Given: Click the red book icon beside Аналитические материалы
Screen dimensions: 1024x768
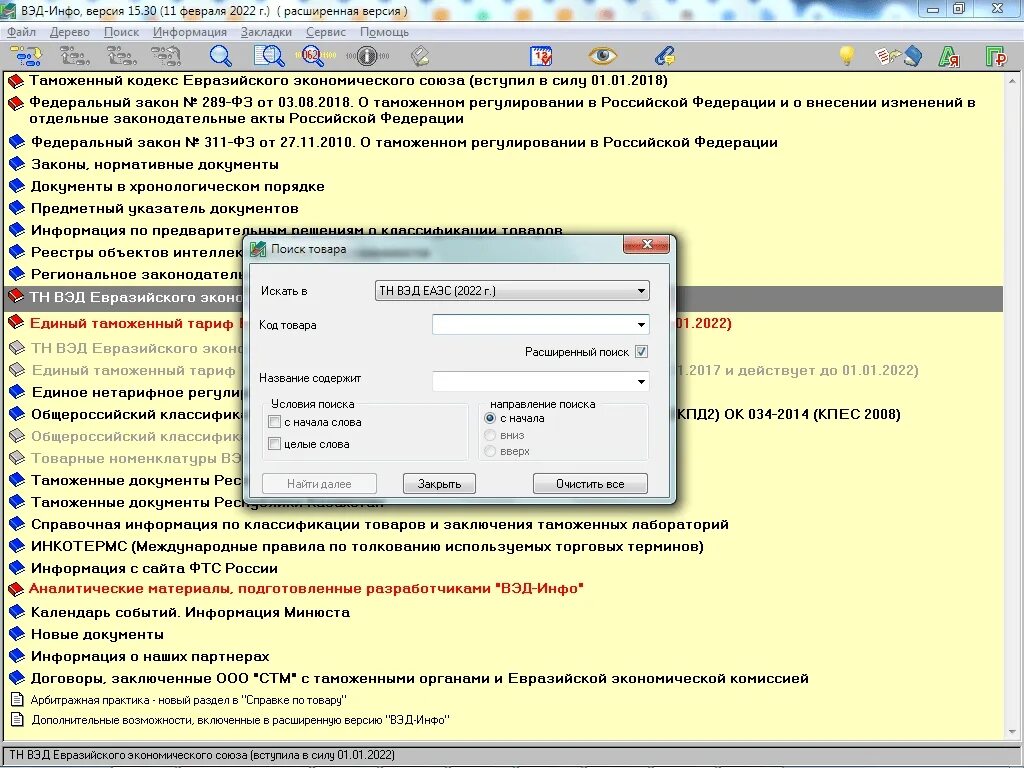Looking at the screenshot, I should click(16, 589).
